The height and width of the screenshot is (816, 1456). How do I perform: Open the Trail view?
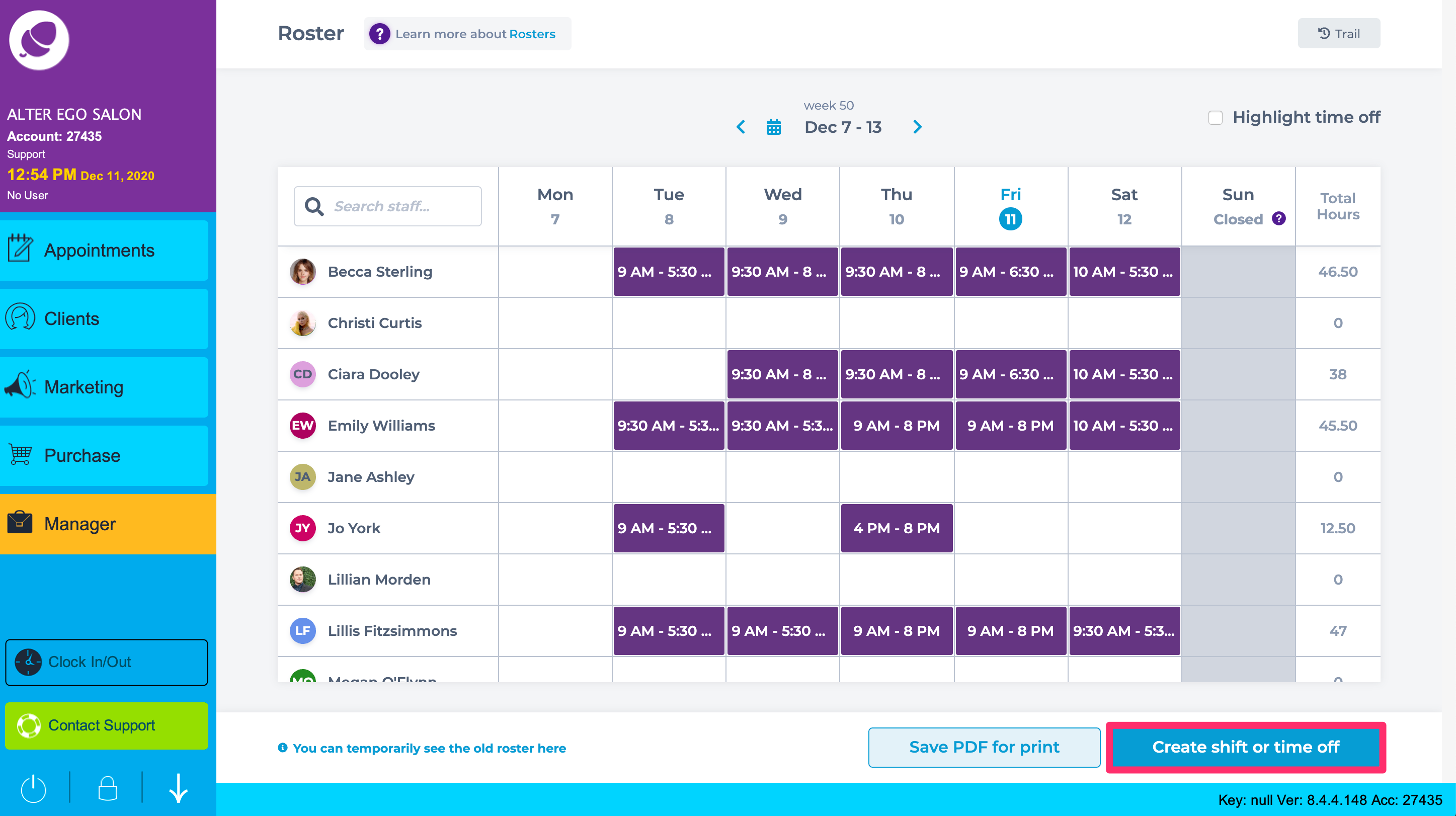click(x=1339, y=33)
